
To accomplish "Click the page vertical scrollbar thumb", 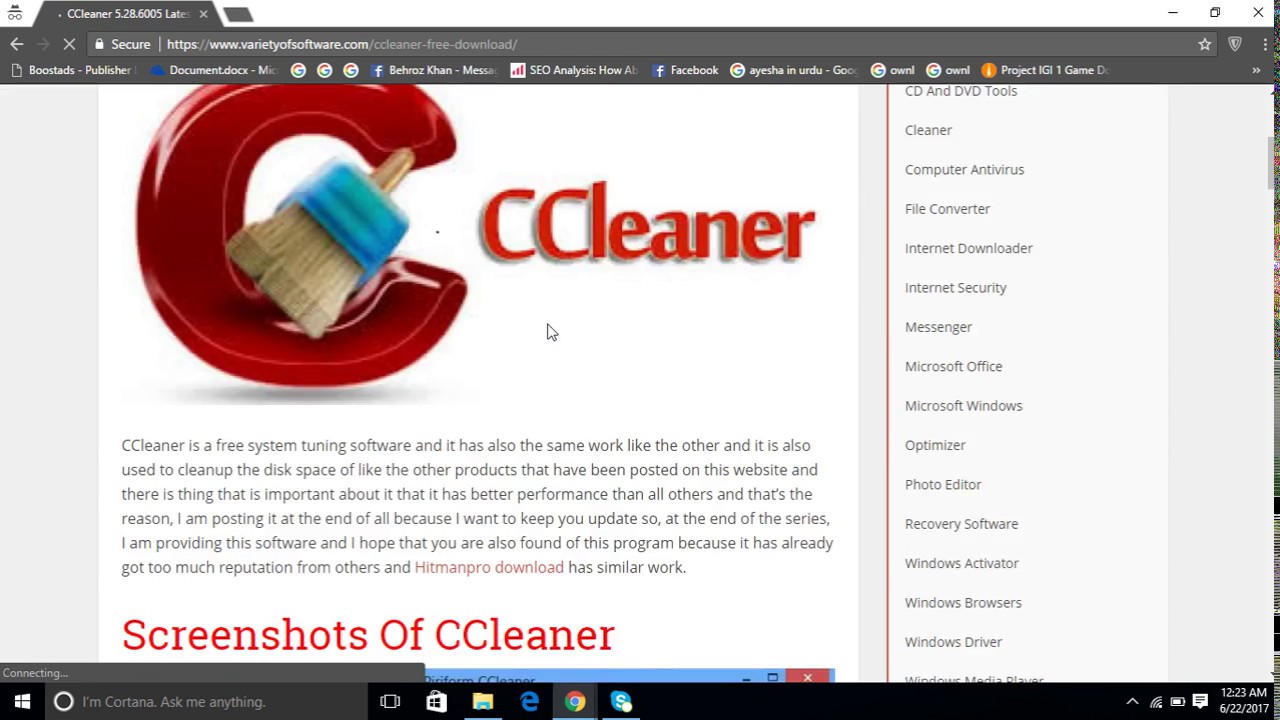I will coord(1273,163).
